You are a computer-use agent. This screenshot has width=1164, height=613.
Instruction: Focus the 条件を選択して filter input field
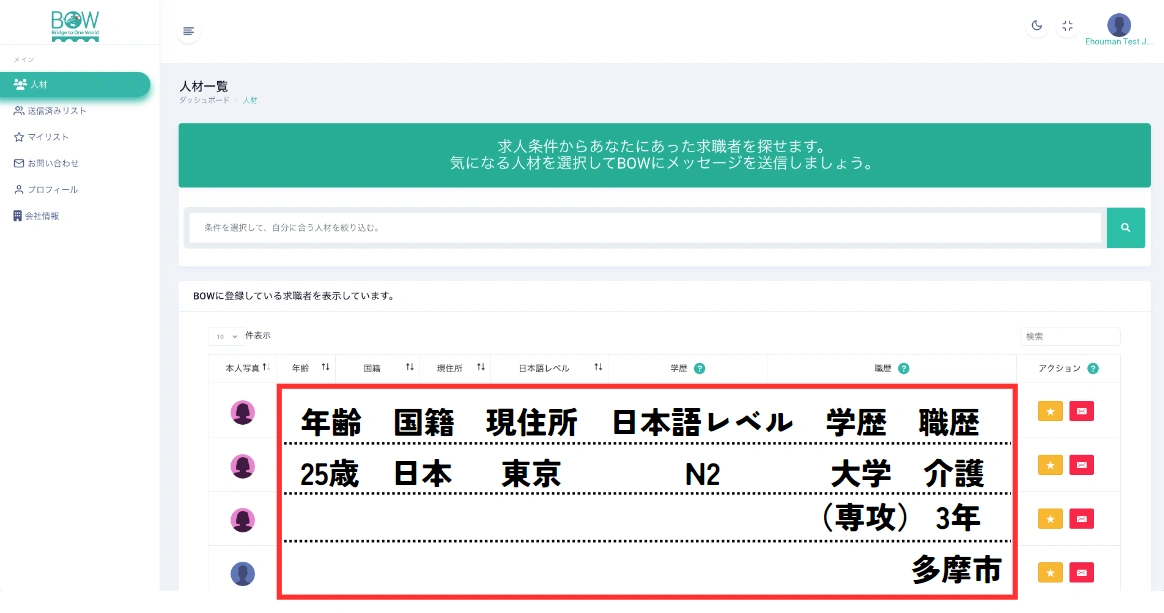[644, 228]
